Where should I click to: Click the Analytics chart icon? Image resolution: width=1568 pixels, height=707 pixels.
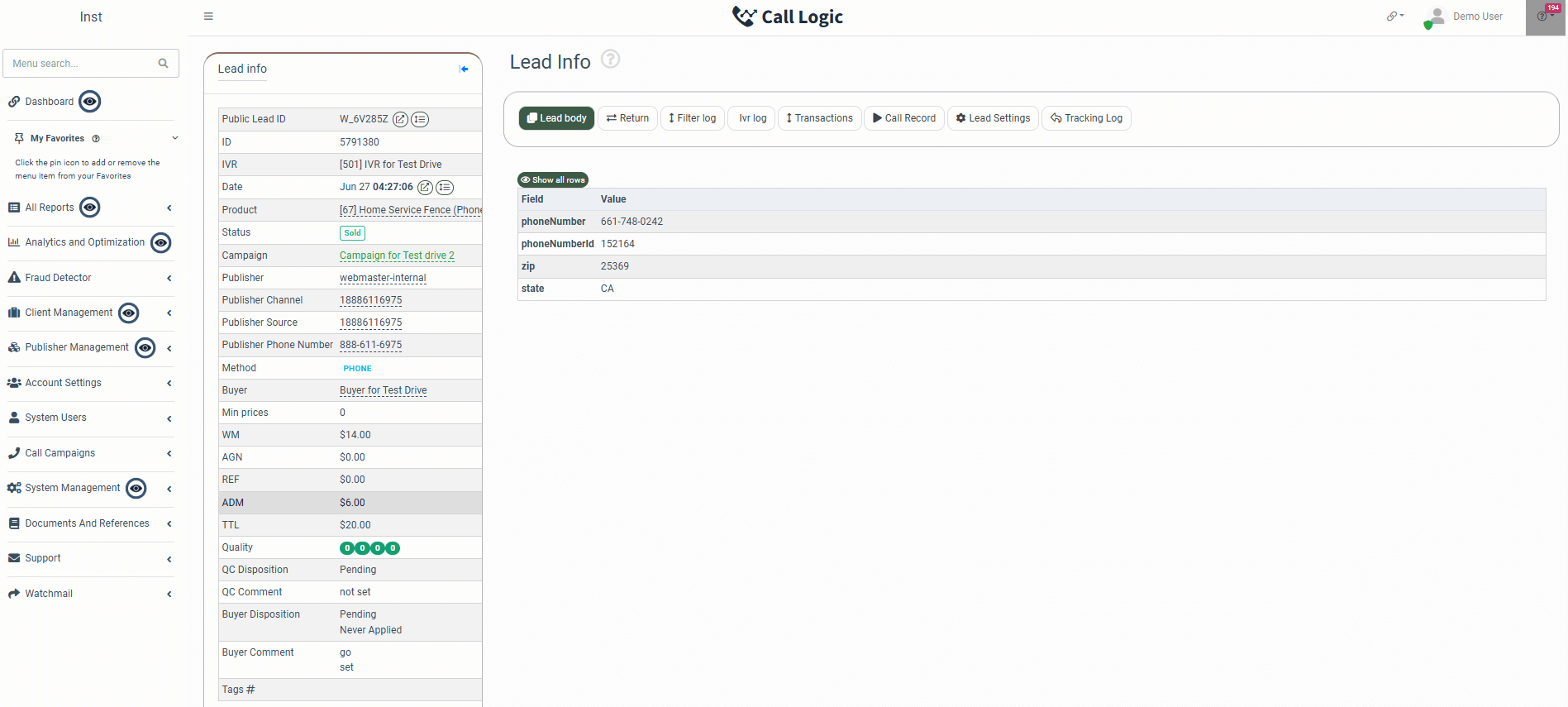[x=14, y=242]
